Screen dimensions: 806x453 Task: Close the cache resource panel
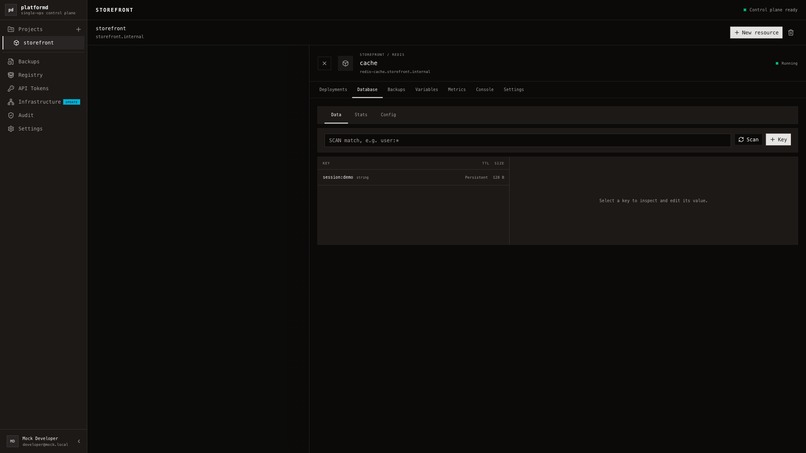click(x=324, y=63)
